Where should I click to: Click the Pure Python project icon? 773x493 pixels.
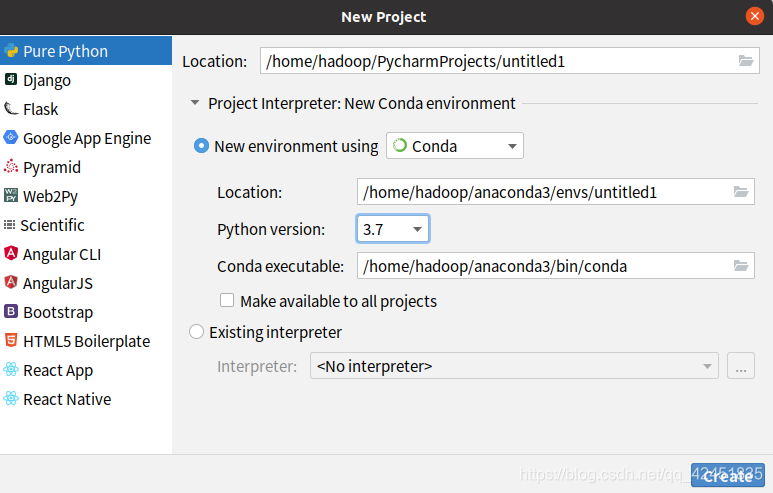click(11, 50)
